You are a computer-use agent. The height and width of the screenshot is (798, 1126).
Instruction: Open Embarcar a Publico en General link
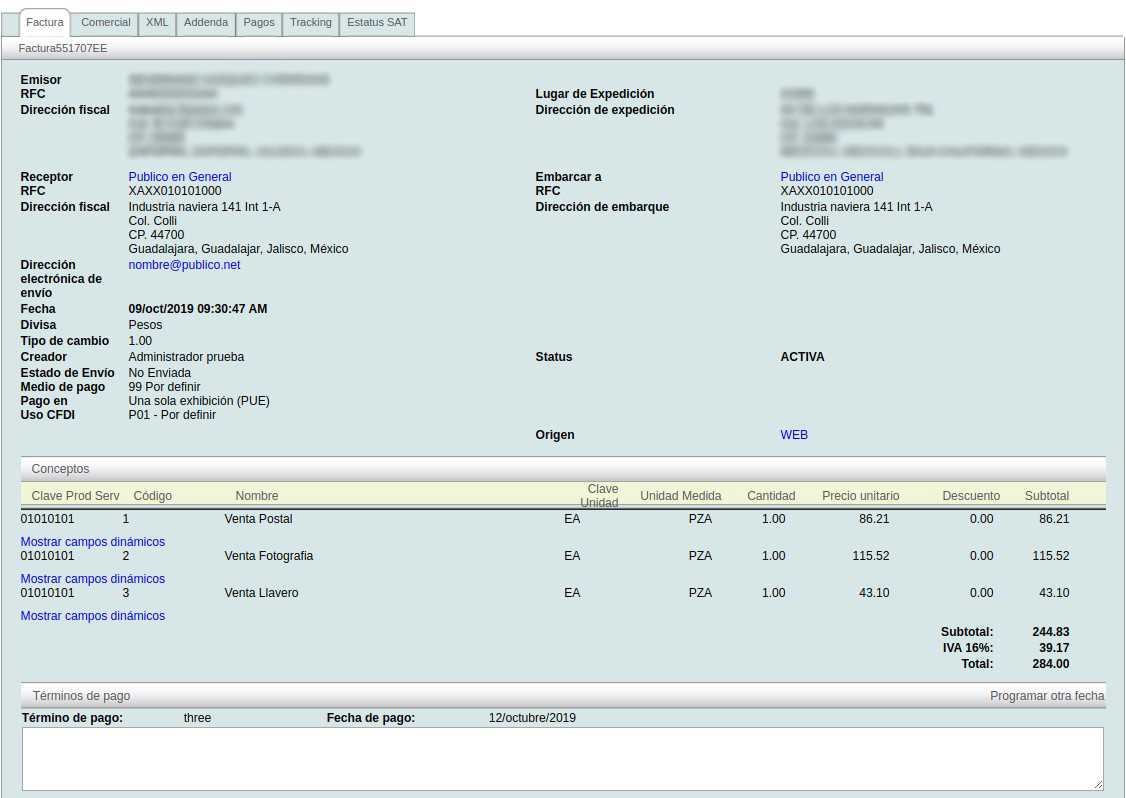tap(832, 177)
